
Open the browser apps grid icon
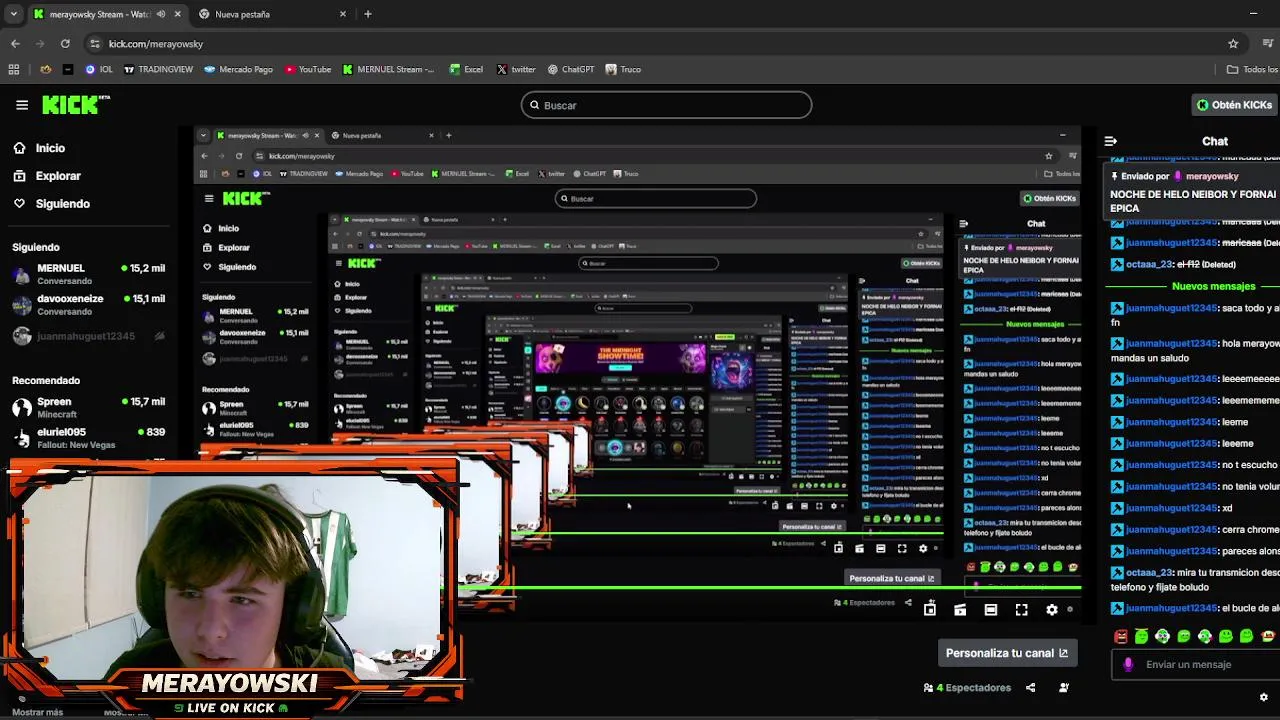[13, 70]
